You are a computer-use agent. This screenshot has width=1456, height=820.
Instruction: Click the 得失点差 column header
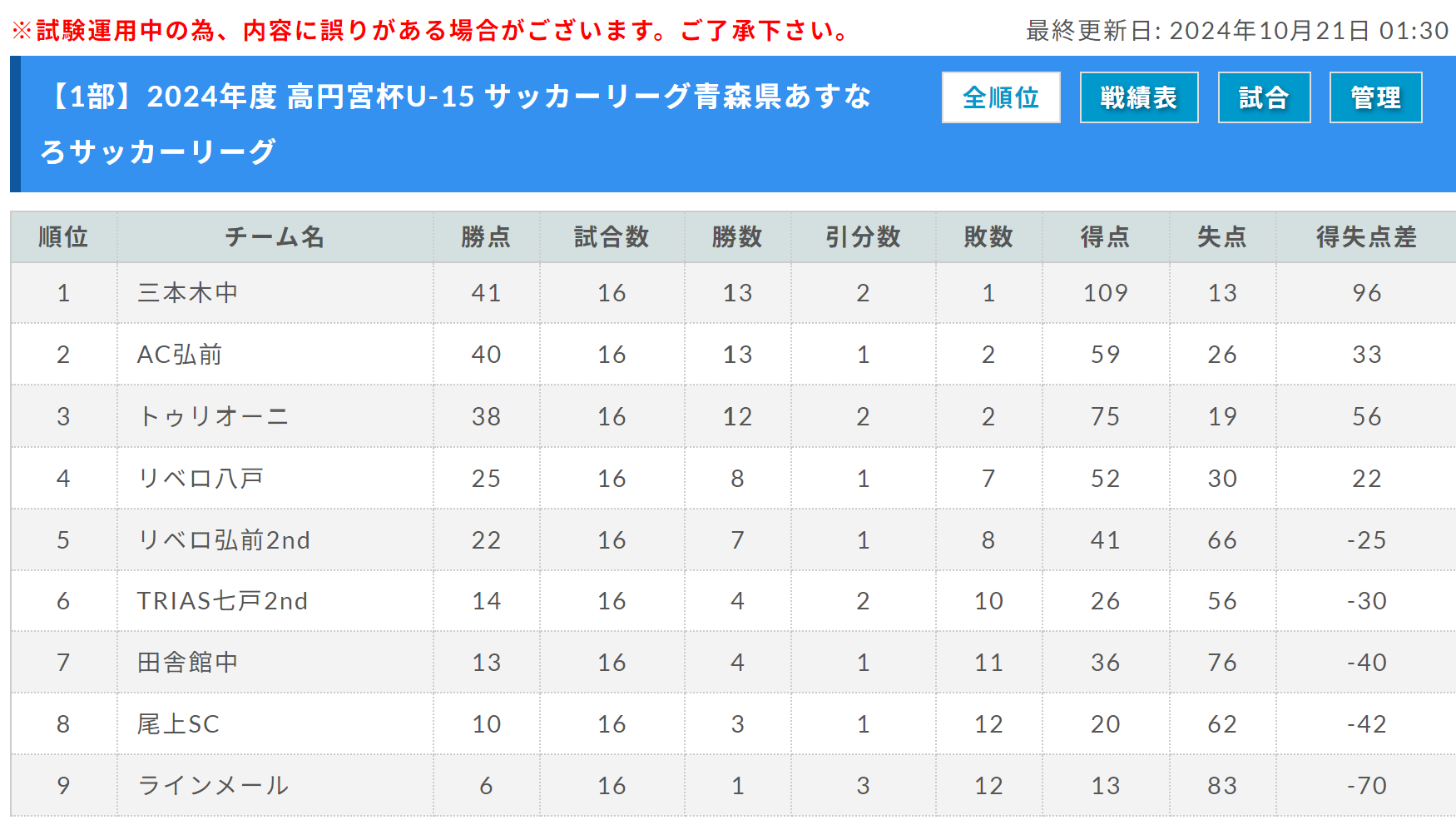[x=1366, y=237]
